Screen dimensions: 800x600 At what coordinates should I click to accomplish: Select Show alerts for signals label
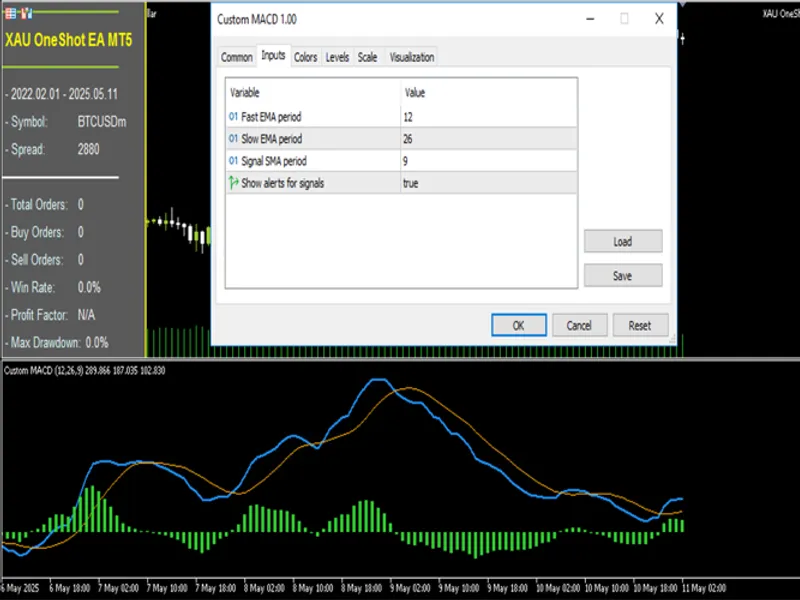pos(282,183)
